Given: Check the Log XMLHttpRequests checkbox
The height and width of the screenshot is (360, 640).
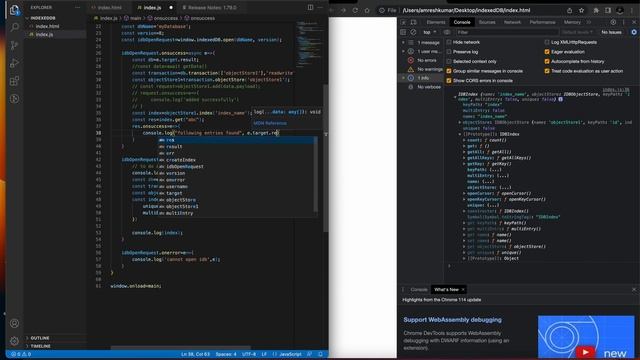Looking at the screenshot, I should [547, 42].
